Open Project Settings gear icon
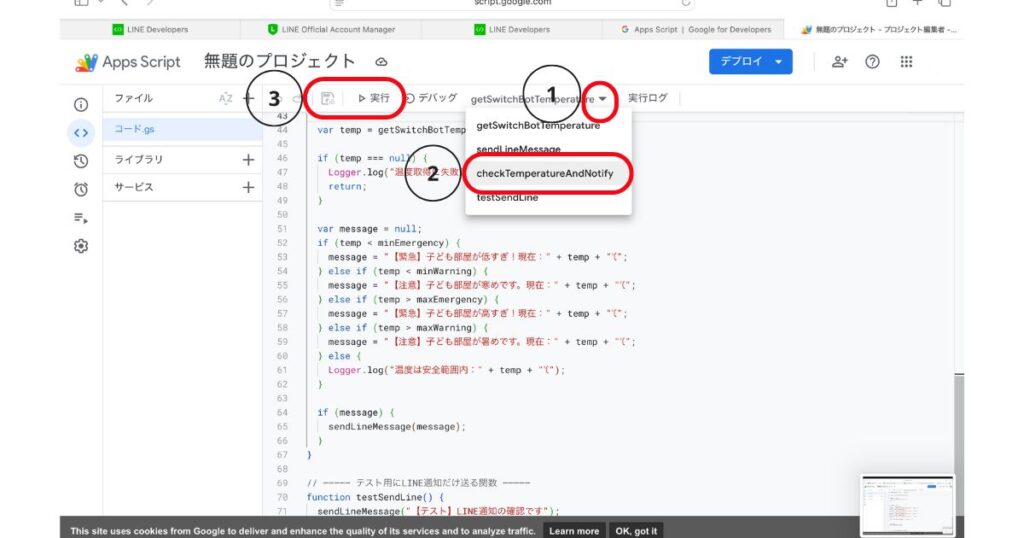The width and height of the screenshot is (1024, 538). (x=81, y=246)
